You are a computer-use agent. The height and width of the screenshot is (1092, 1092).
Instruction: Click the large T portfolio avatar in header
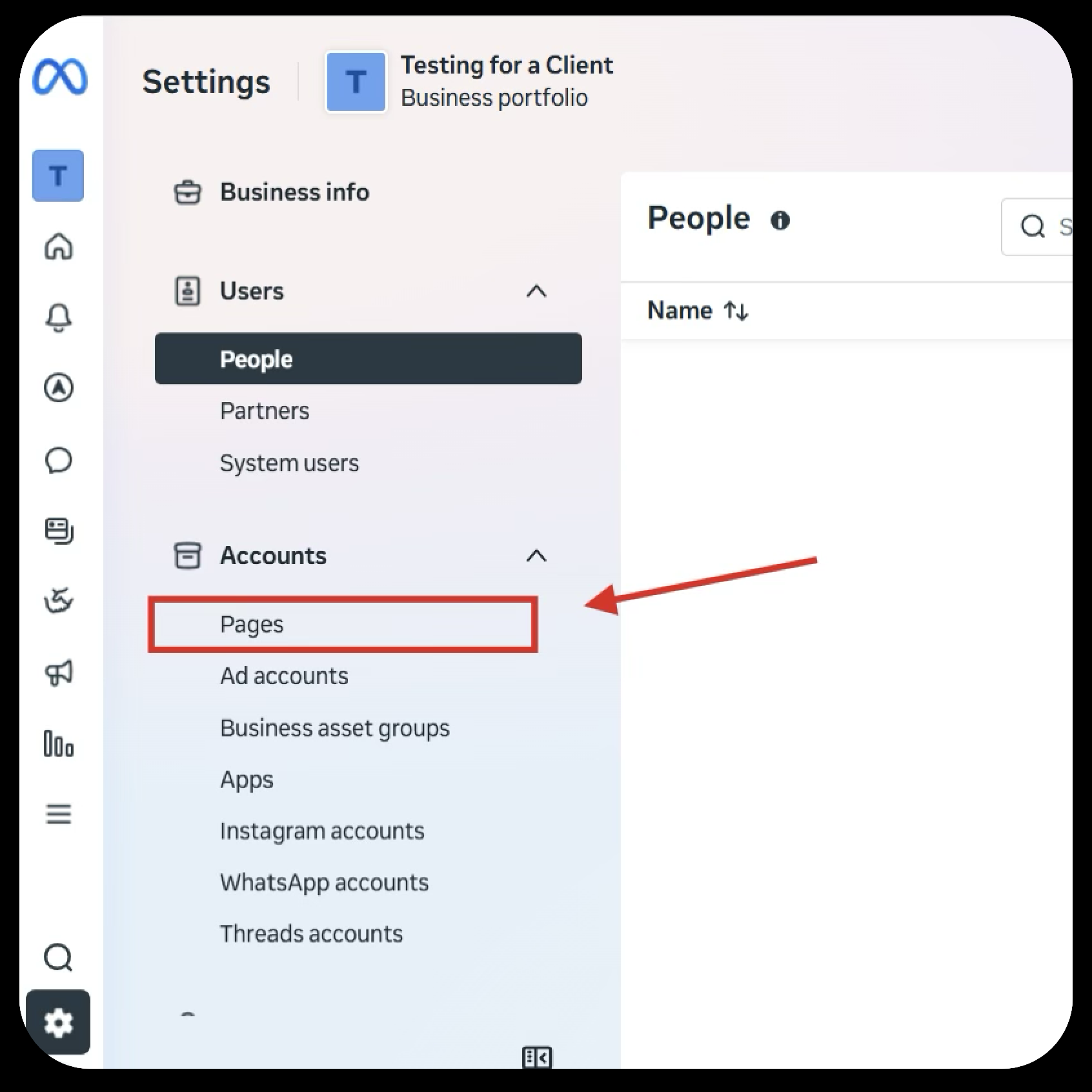point(356,82)
